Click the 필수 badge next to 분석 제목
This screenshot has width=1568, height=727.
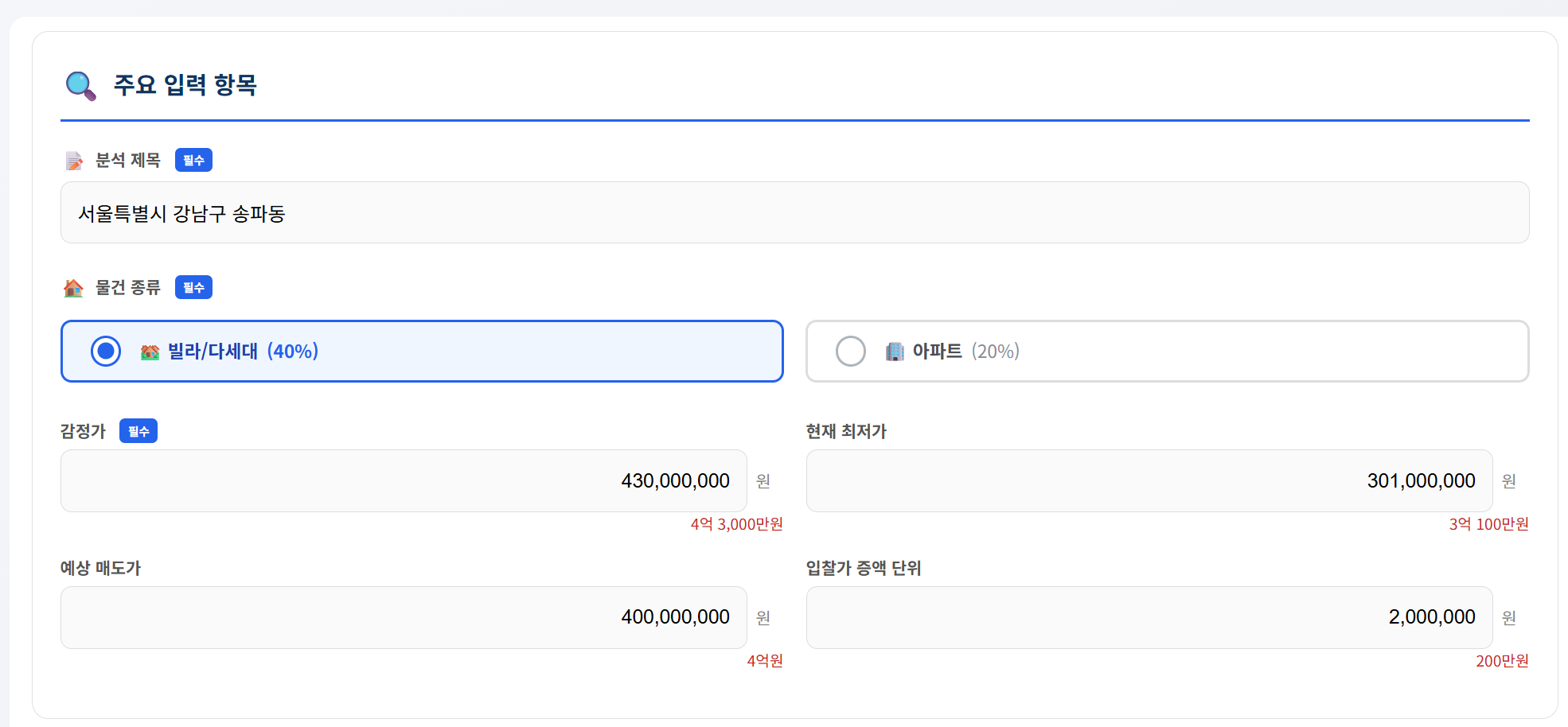point(193,160)
